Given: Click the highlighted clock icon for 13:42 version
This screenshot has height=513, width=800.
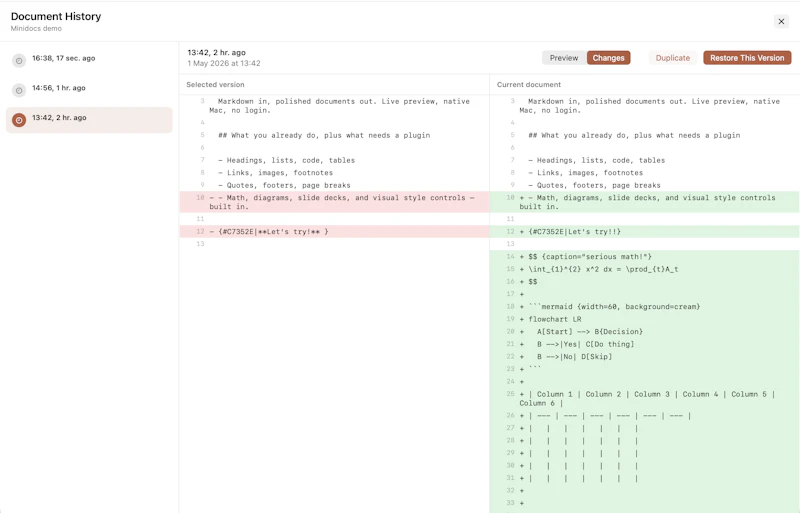Looking at the screenshot, I should (x=19, y=120).
